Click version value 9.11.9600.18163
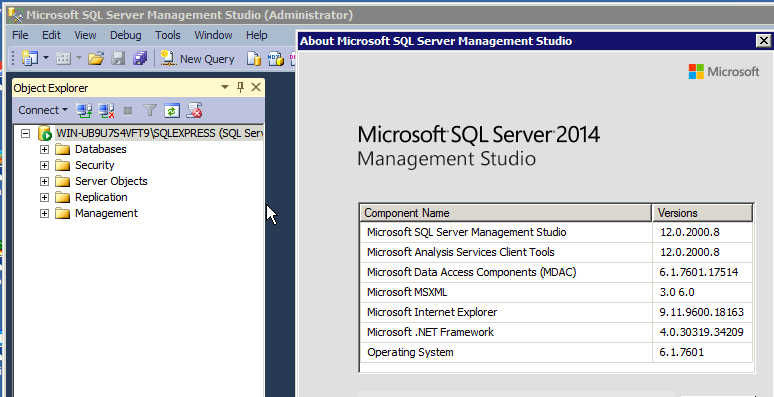Viewport: 774px width, 397px height. click(701, 312)
